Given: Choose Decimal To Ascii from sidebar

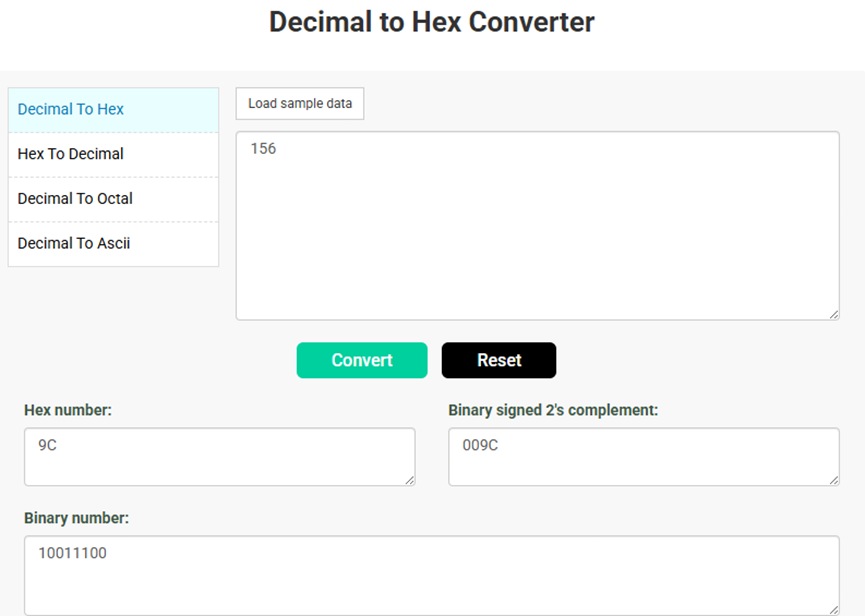Looking at the screenshot, I should 74,243.
